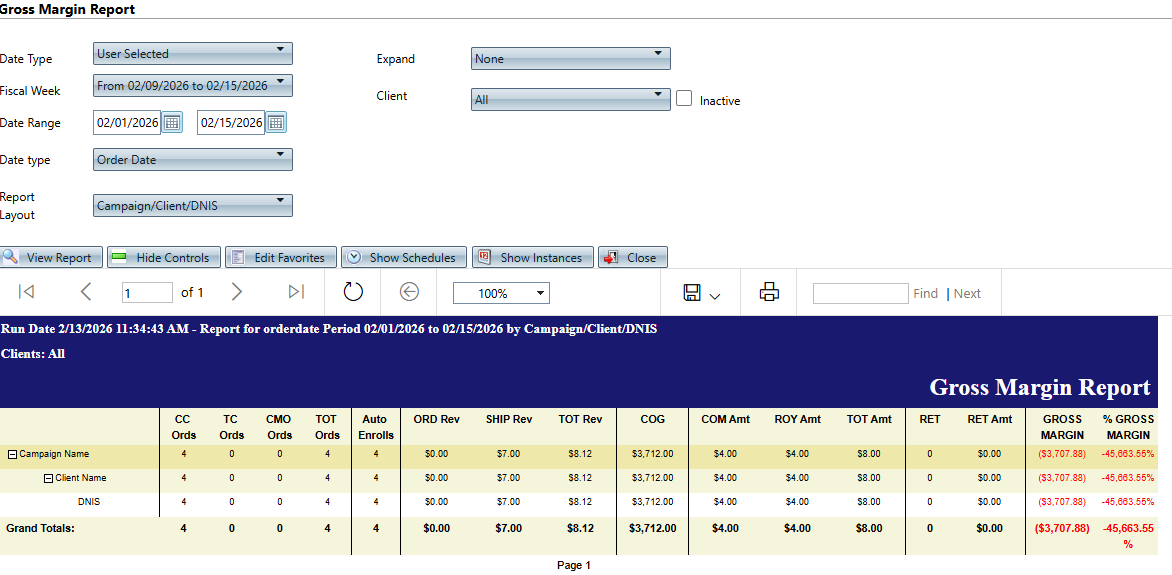Open the Report Layout dropdown
Screen dimensions: 1172x575
pyautogui.click(x=192, y=205)
